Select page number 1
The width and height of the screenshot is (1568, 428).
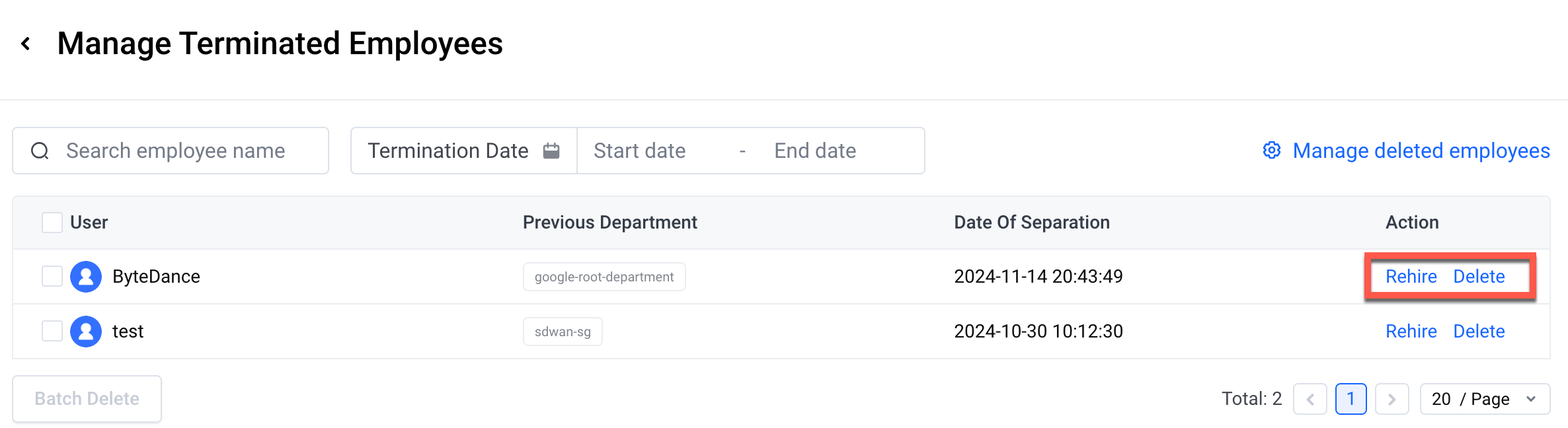pyautogui.click(x=1351, y=399)
